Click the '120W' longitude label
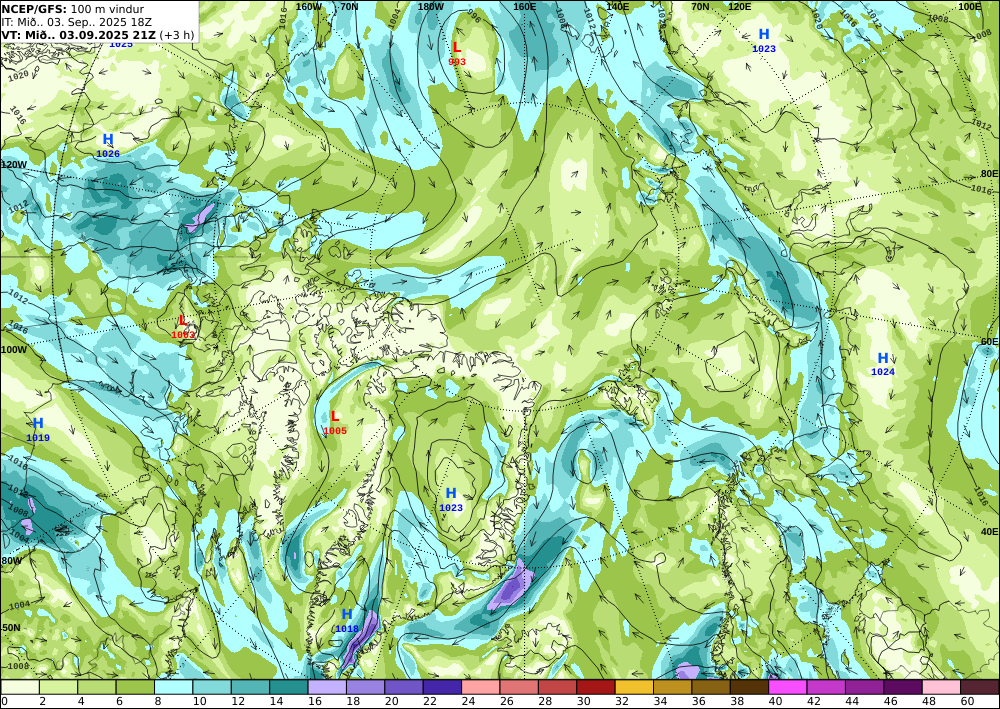The height and width of the screenshot is (709, 1000). (14, 164)
